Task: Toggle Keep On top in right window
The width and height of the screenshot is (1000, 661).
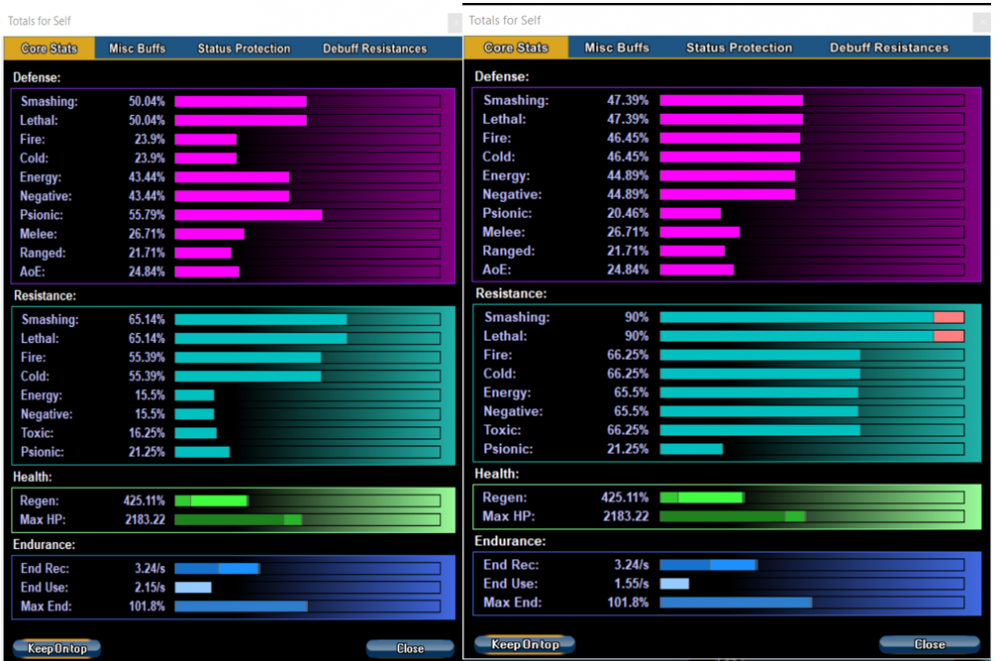Action: click(x=525, y=644)
